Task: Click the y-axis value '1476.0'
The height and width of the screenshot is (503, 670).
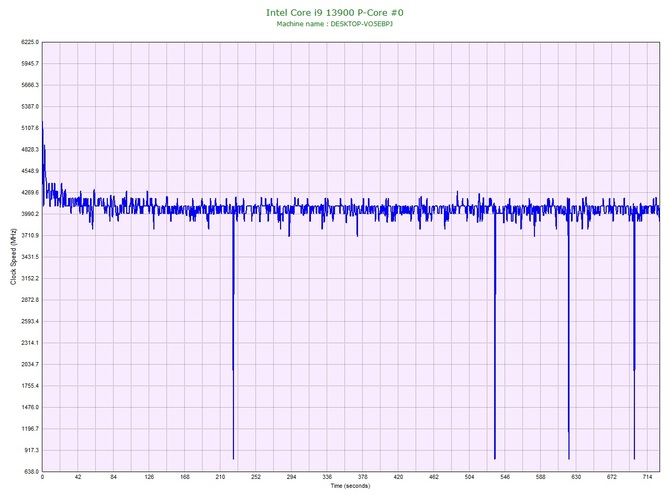Action: (30, 407)
